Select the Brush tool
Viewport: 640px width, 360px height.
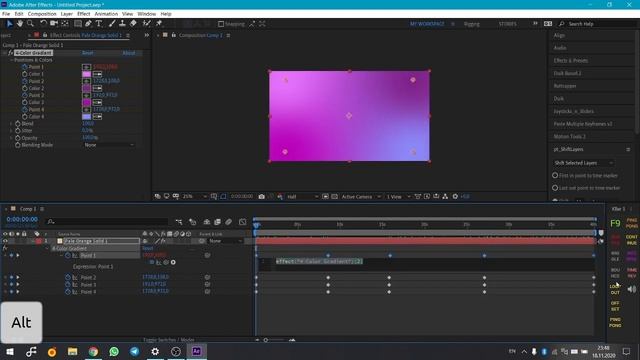click(112, 24)
